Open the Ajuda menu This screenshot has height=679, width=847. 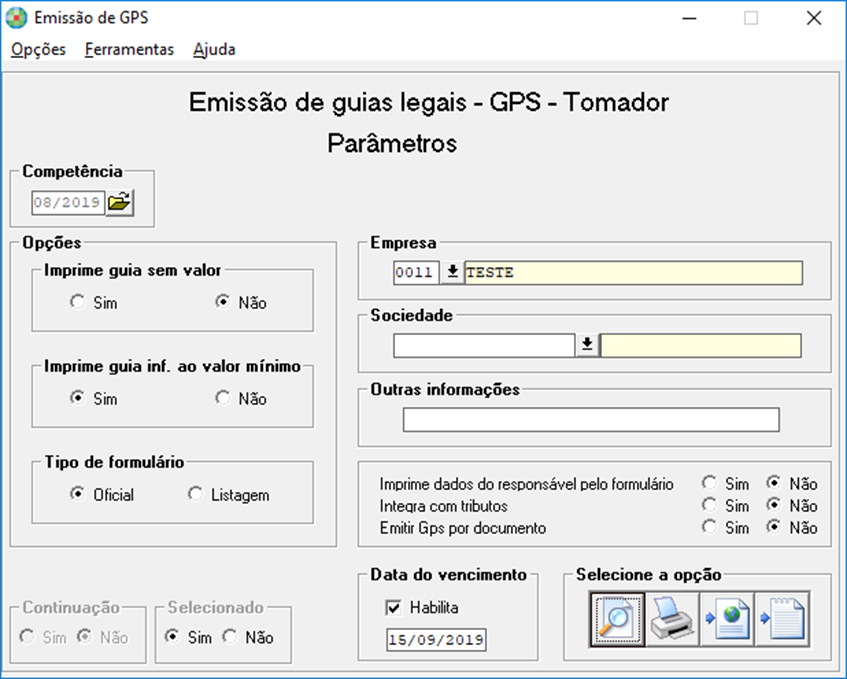coord(214,50)
